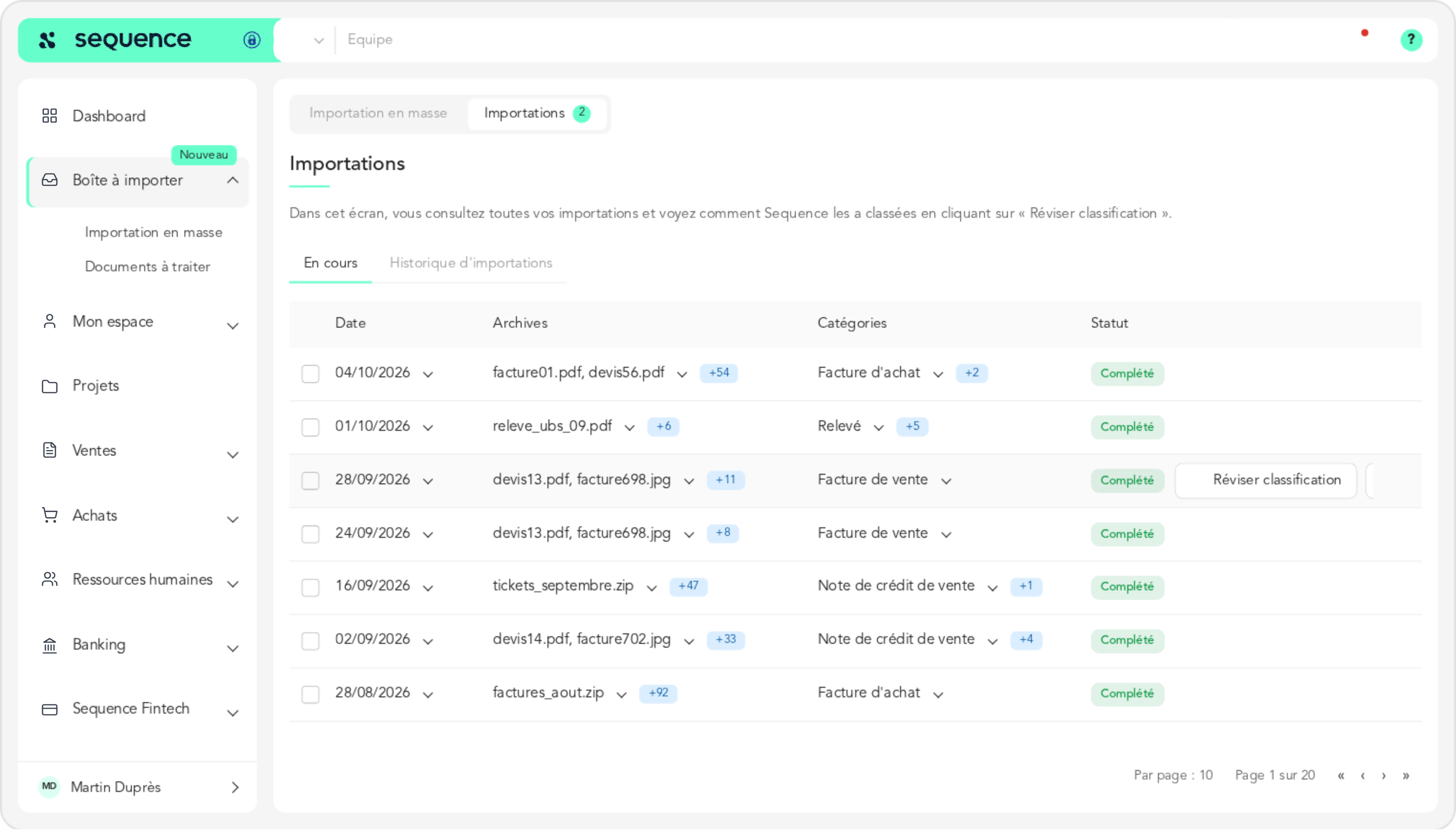Select the En cours tab
1456x833 pixels.
pos(330,263)
